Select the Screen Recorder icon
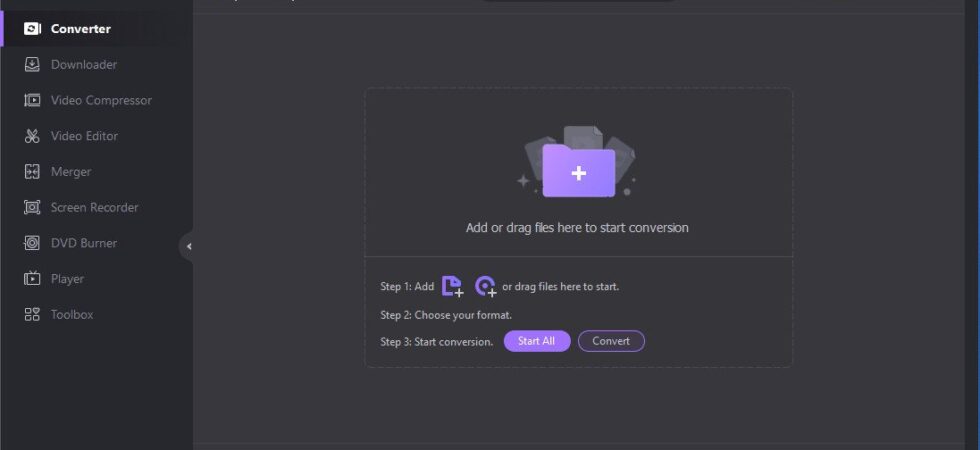Viewport: 980px width, 450px height. 32,207
